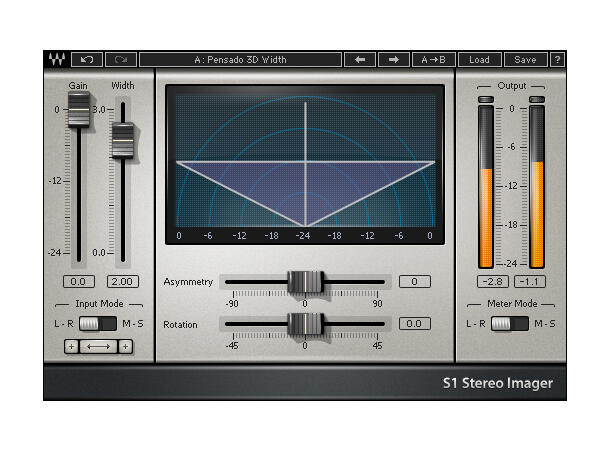Image resolution: width=610 pixels, height=450 pixels.
Task: Open preset name A: Pensado 3D Width
Action: coord(240,60)
